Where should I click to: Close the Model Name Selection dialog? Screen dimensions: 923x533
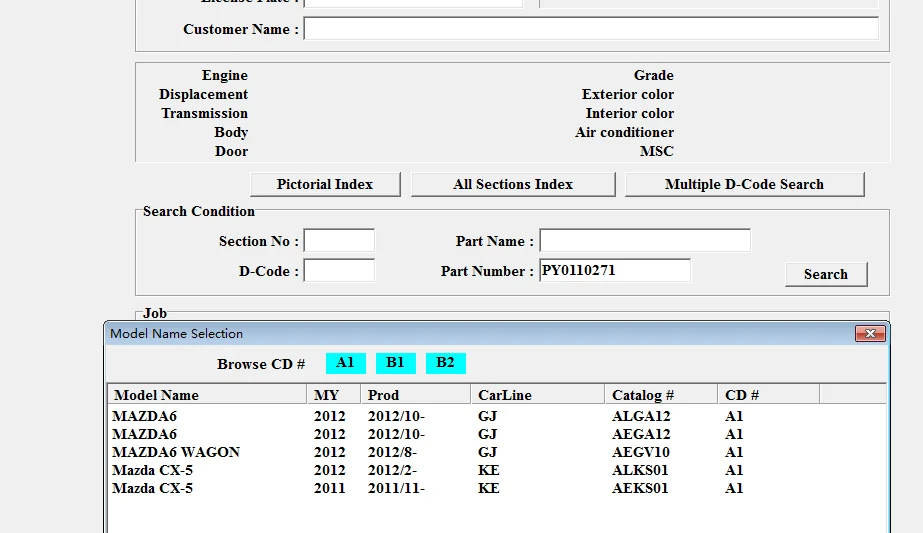[x=870, y=333]
